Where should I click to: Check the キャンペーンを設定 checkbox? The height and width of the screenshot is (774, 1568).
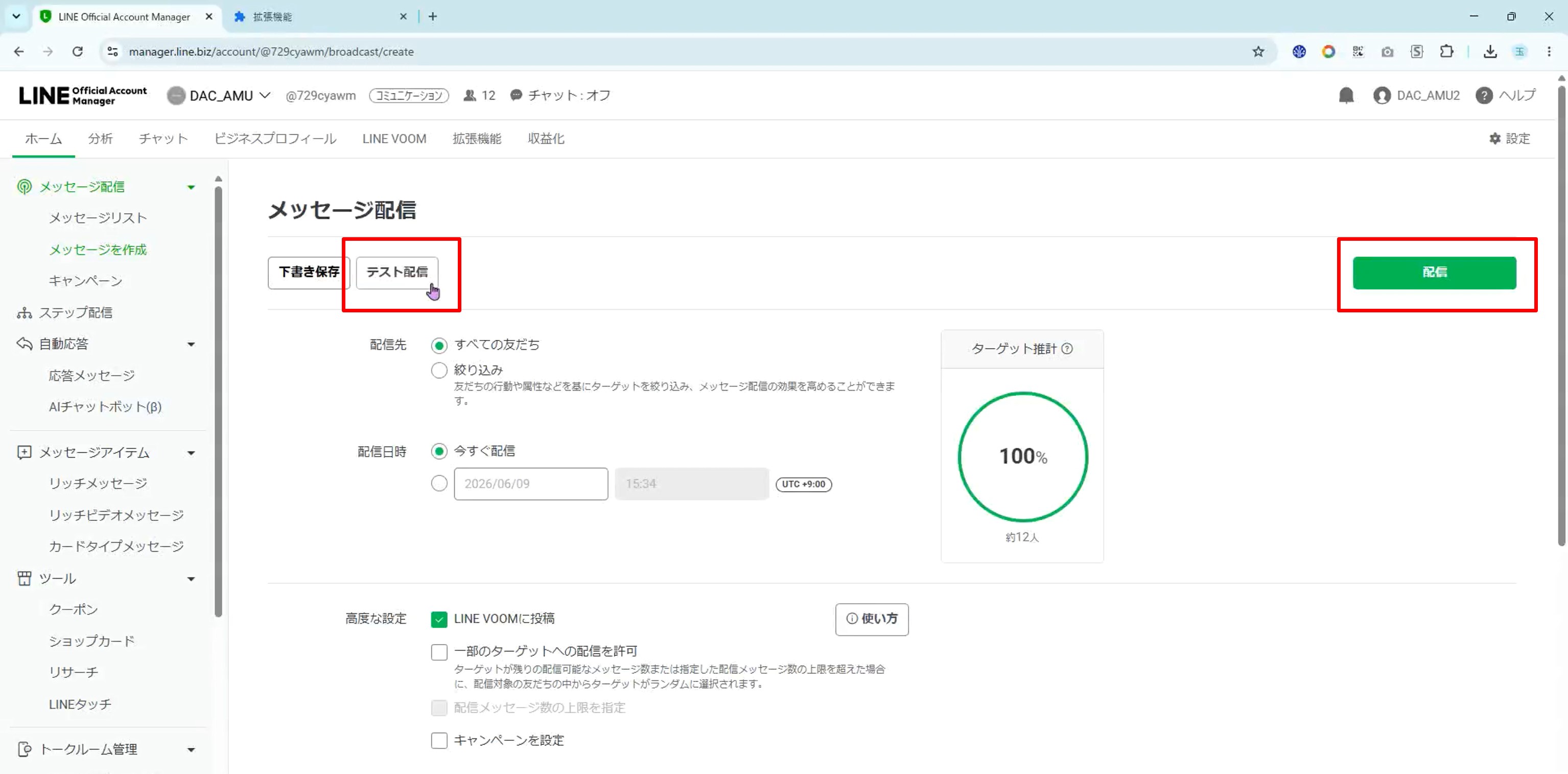point(439,741)
